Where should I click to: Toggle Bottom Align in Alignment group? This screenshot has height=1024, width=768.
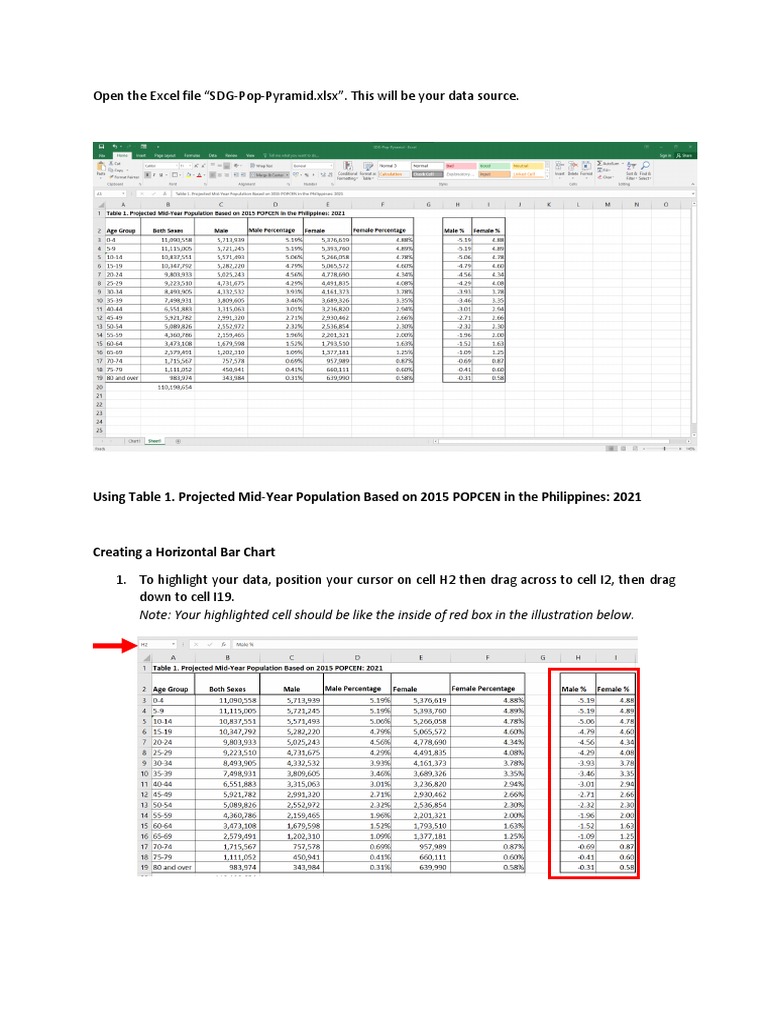[x=227, y=165]
